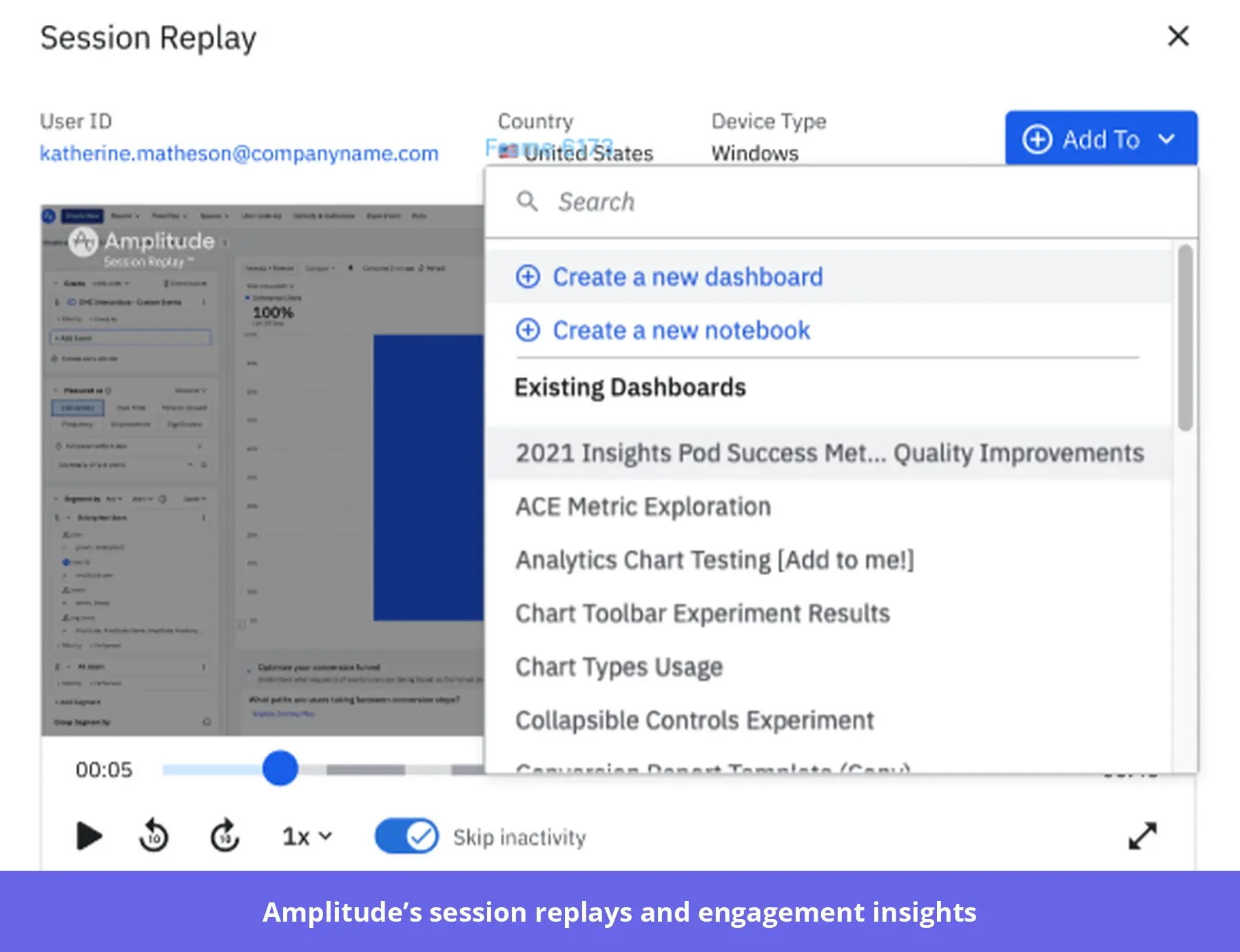This screenshot has height=952, width=1240.
Task: Click the dropdown list scrollbar
Action: point(1185,338)
